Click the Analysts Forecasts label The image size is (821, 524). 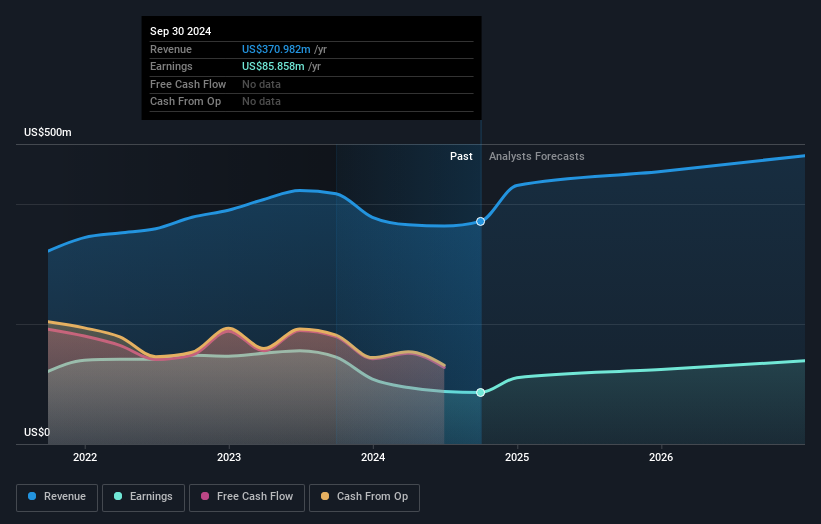pos(537,157)
